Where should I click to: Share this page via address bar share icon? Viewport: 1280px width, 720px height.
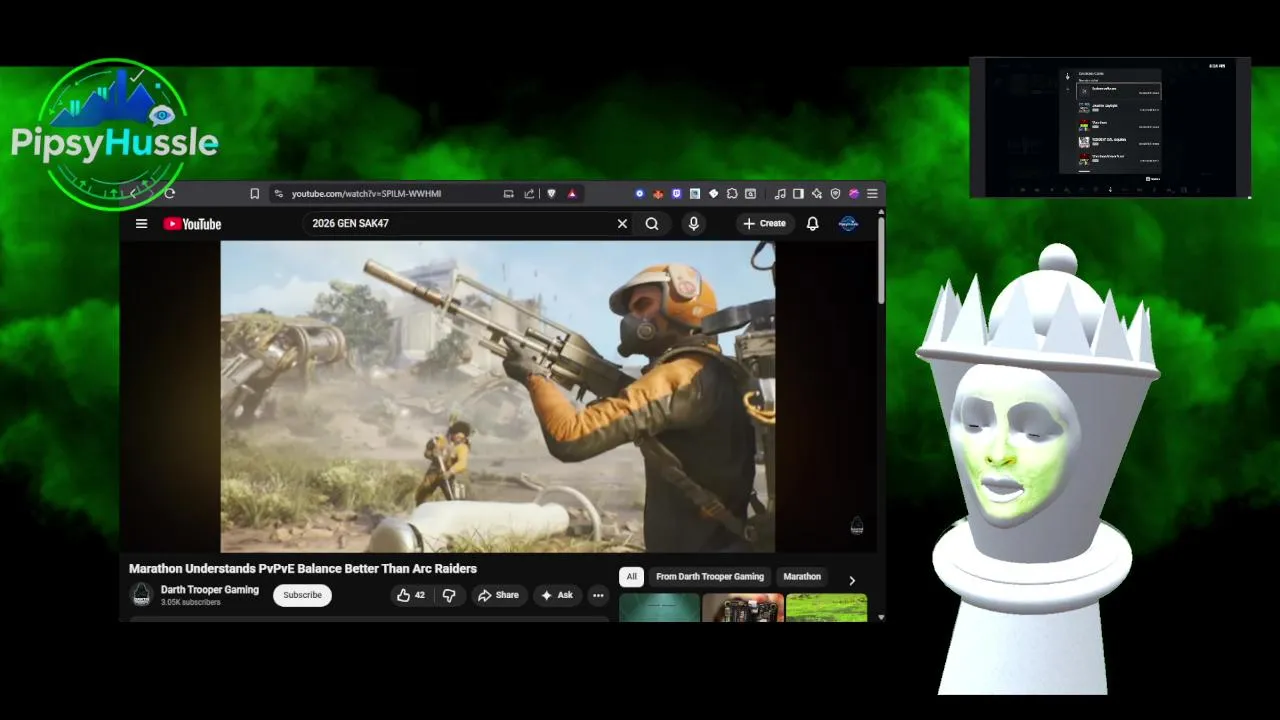(x=529, y=194)
